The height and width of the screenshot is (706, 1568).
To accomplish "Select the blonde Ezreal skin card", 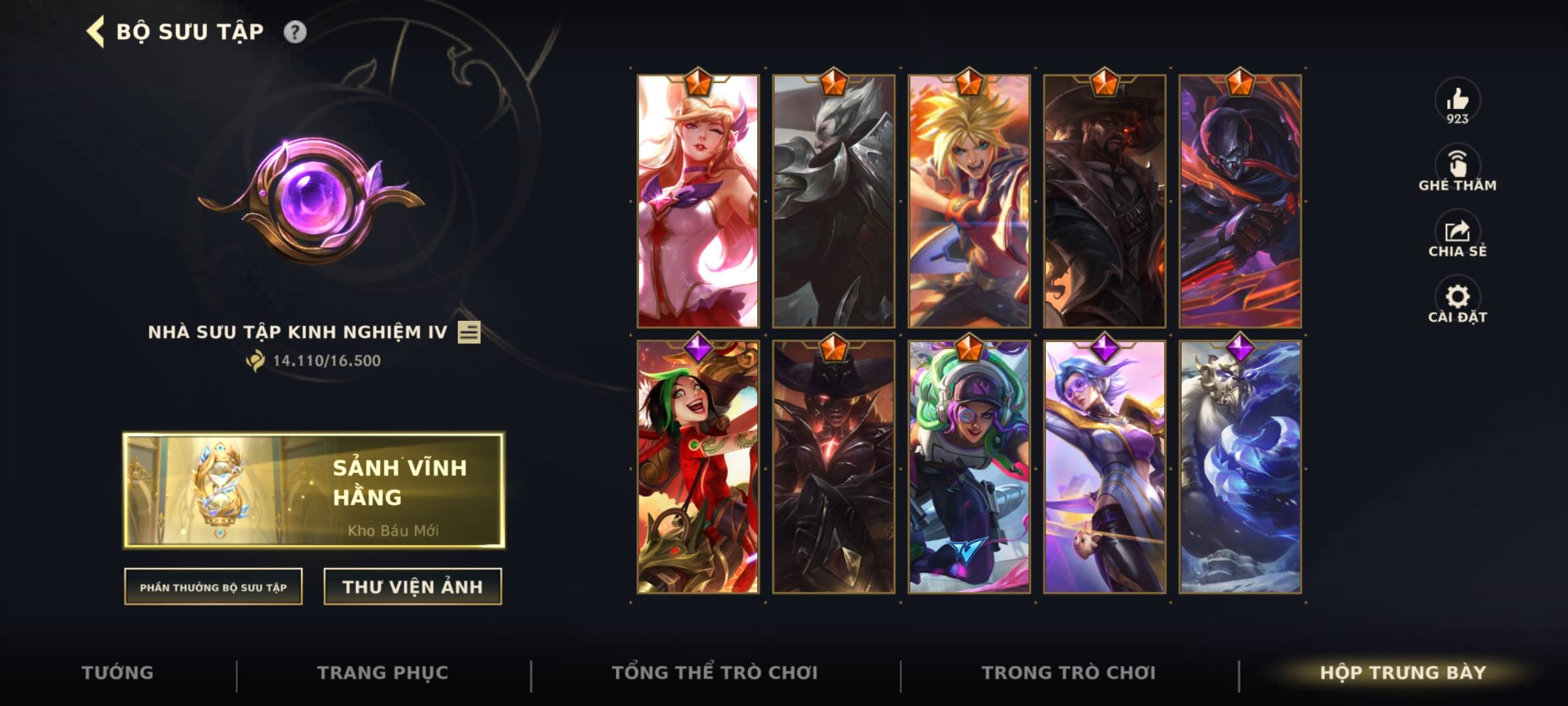I will (969, 201).
